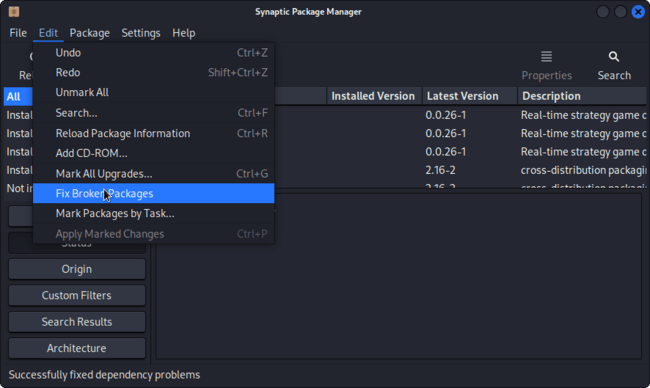Choose Undo from Edit menu
650x388 pixels.
[154, 53]
